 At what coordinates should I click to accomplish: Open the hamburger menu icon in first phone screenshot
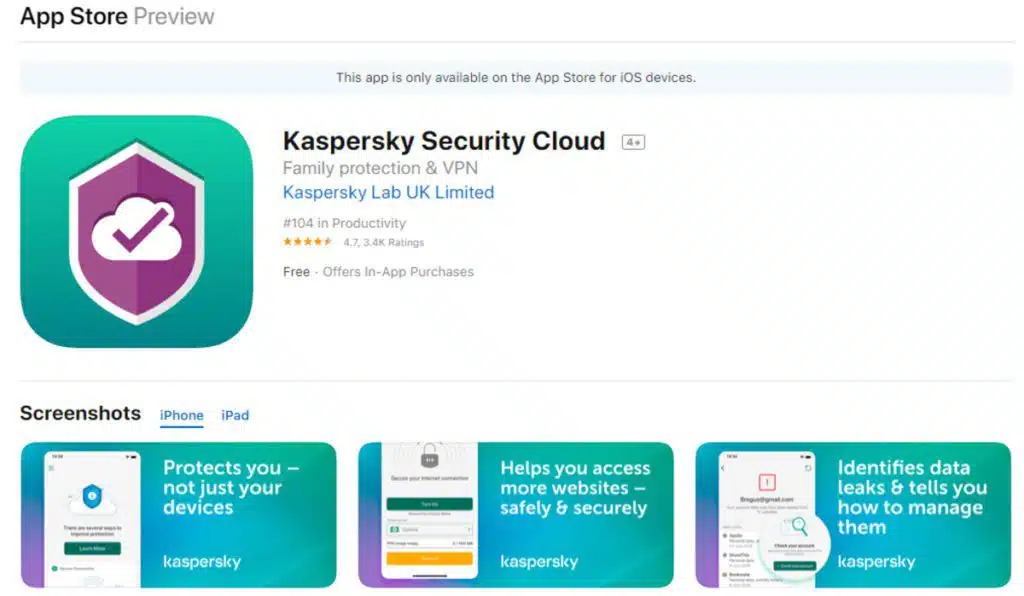tap(51, 467)
